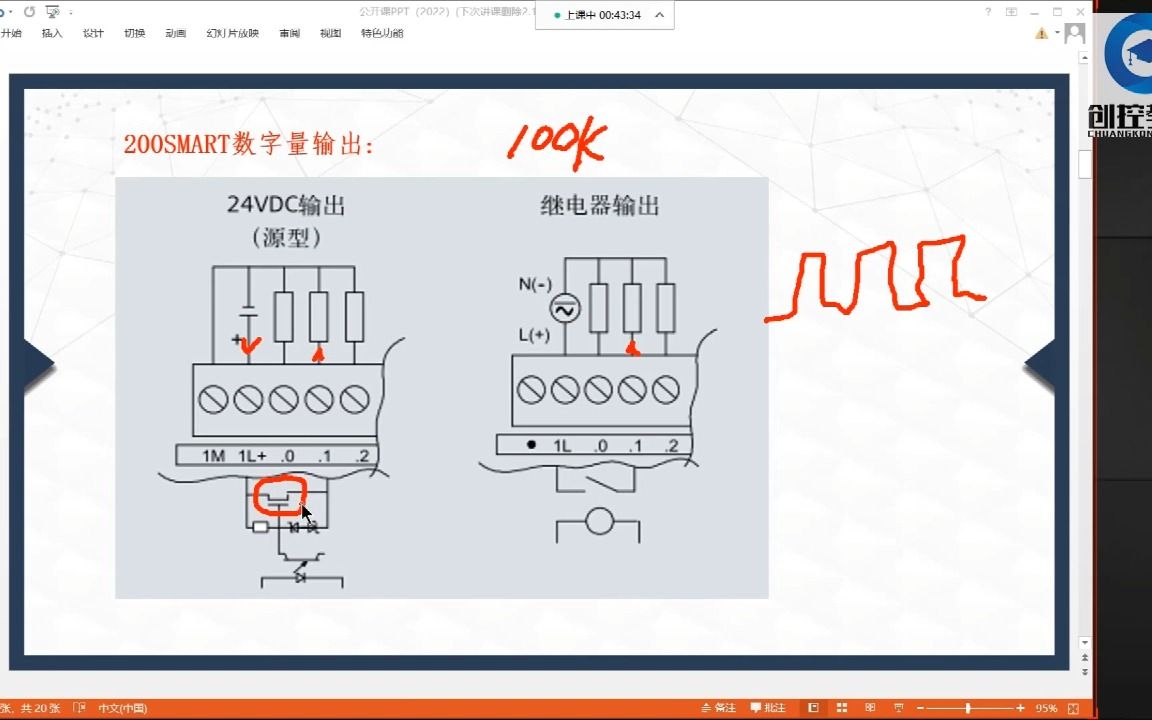Switch to the 视图 View tab
The width and height of the screenshot is (1152, 720).
click(x=330, y=32)
